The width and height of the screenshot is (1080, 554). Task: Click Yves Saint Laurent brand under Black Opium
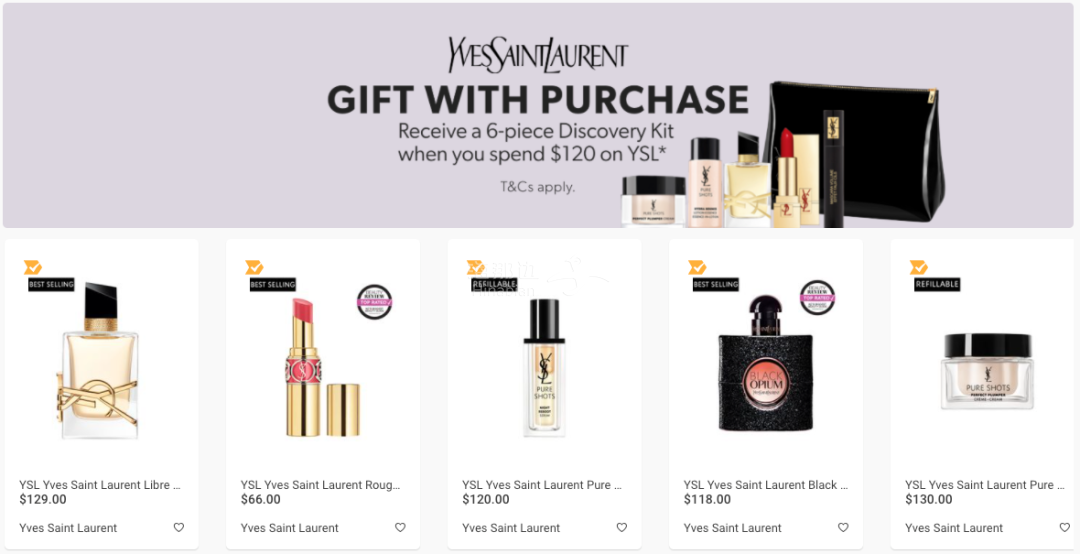point(732,528)
